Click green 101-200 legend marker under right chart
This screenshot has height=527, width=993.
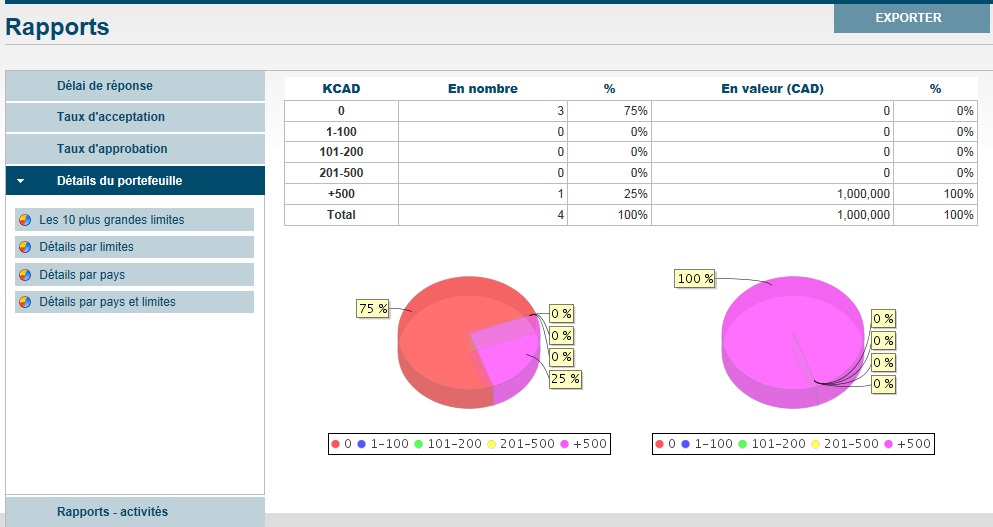click(742, 444)
